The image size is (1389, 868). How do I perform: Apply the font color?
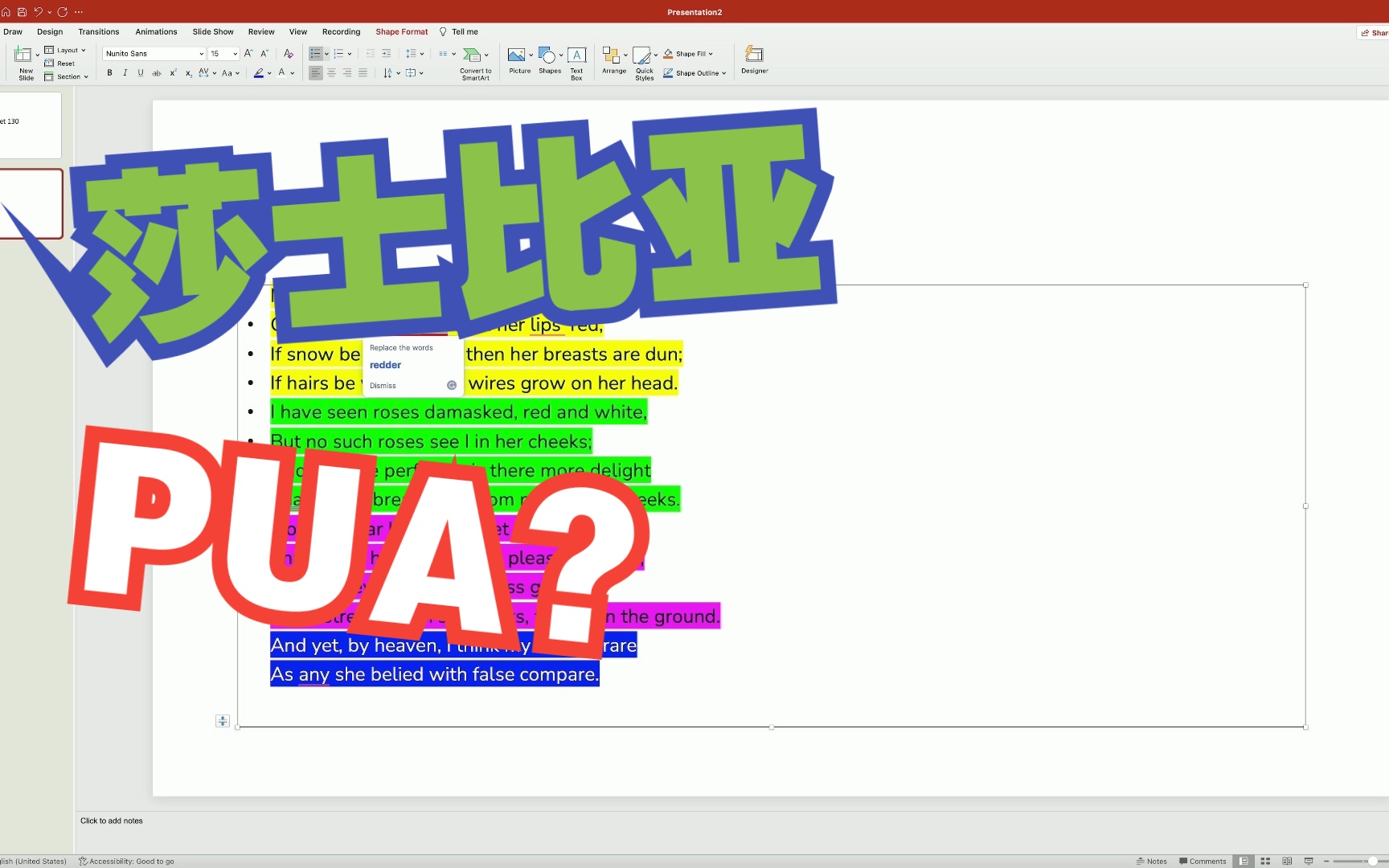point(281,72)
